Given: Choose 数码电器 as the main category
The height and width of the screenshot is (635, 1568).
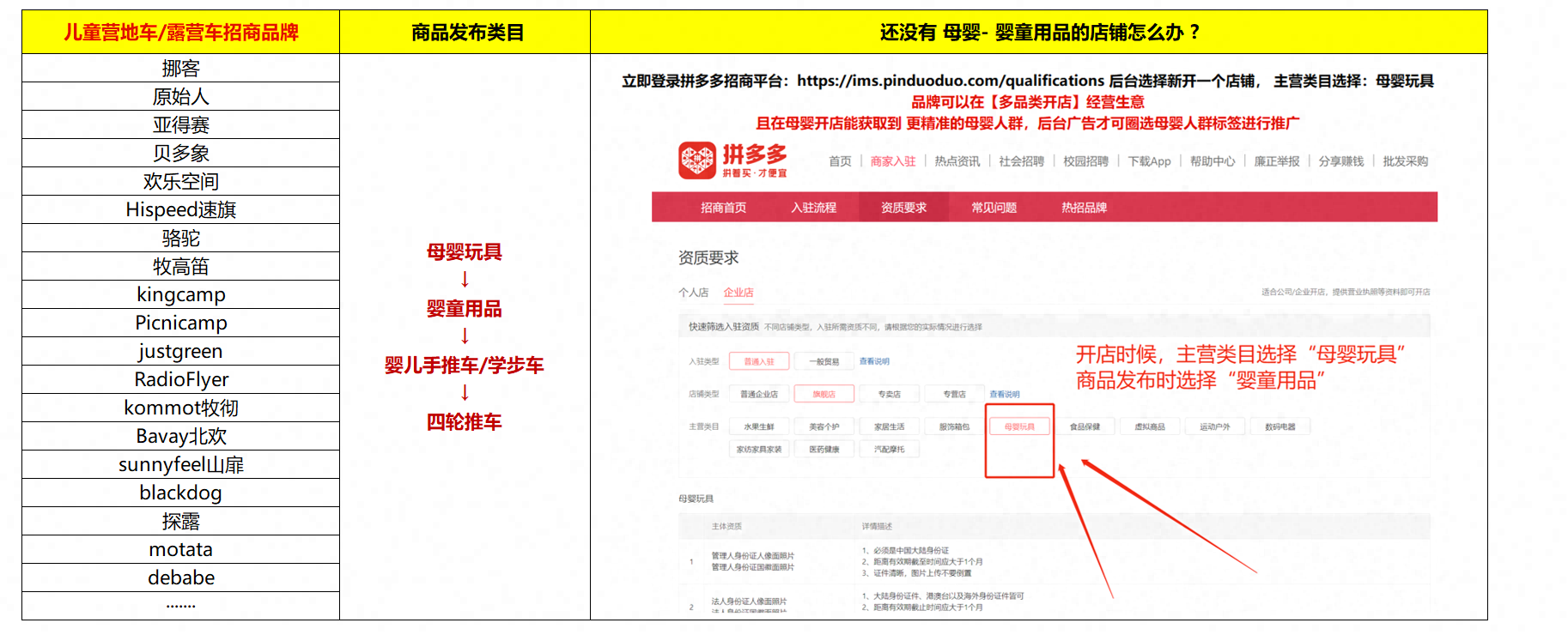Looking at the screenshot, I should pyautogui.click(x=1280, y=426).
